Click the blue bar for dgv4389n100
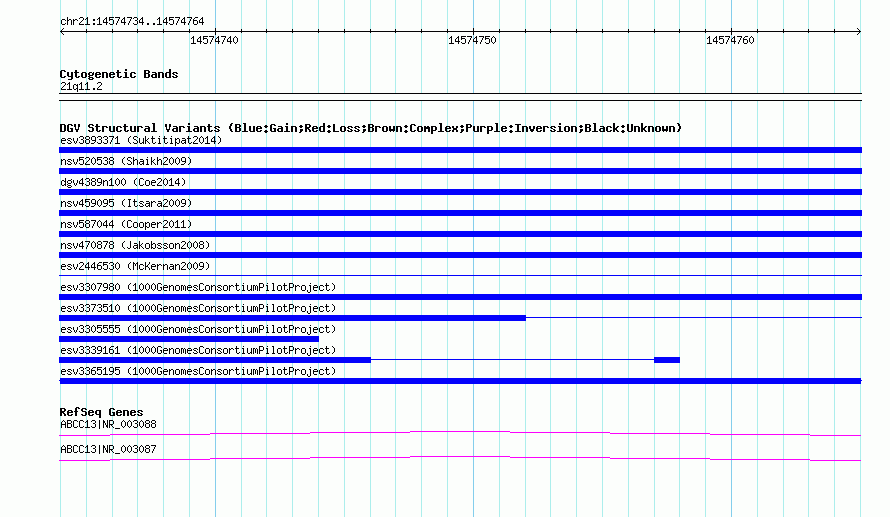The image size is (890, 517). [460, 192]
